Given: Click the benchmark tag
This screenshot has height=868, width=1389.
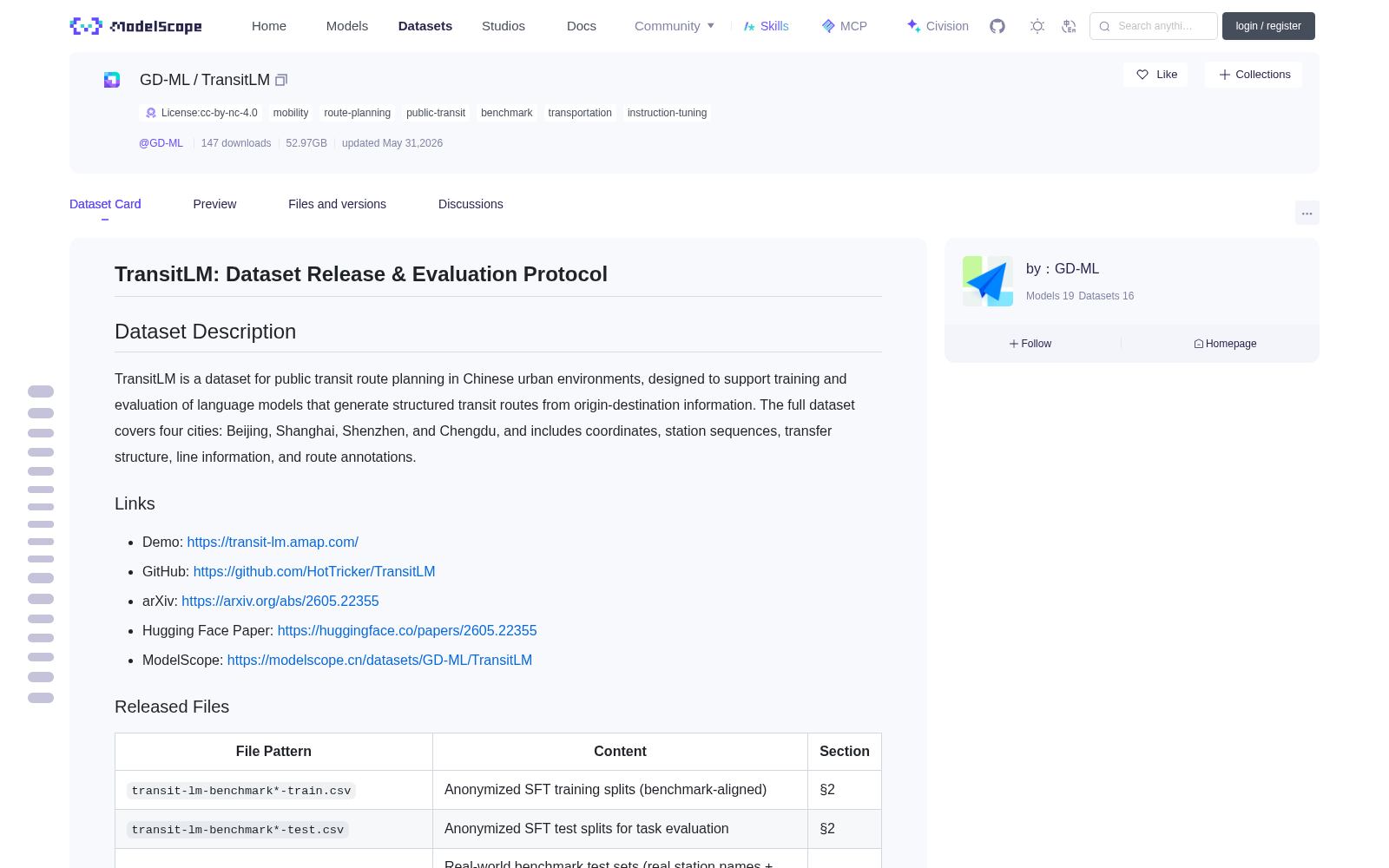Looking at the screenshot, I should point(507,113).
